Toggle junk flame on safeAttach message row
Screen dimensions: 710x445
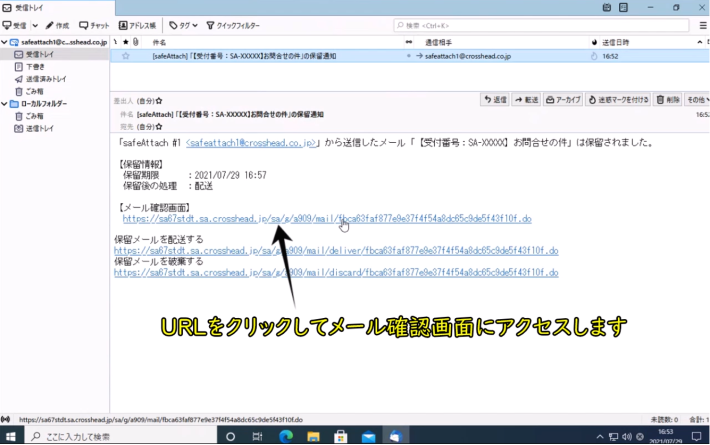(594, 56)
